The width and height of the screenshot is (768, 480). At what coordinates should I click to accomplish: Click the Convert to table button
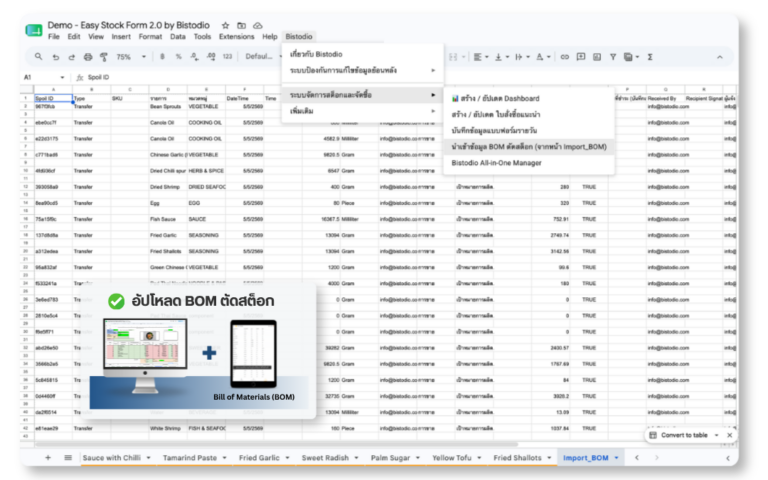[684, 435]
